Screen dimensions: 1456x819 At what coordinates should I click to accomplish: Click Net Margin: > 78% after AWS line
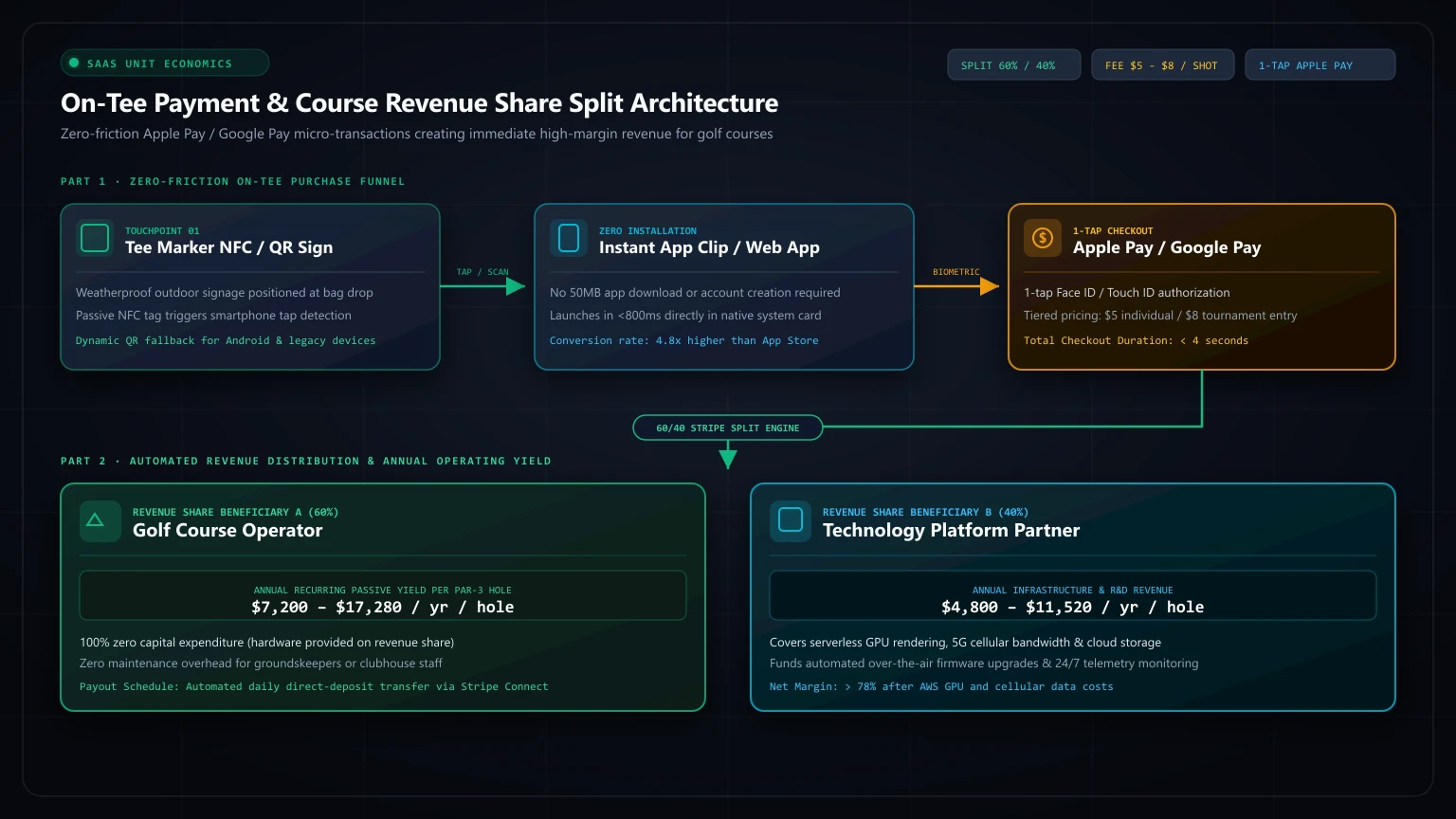(x=941, y=686)
